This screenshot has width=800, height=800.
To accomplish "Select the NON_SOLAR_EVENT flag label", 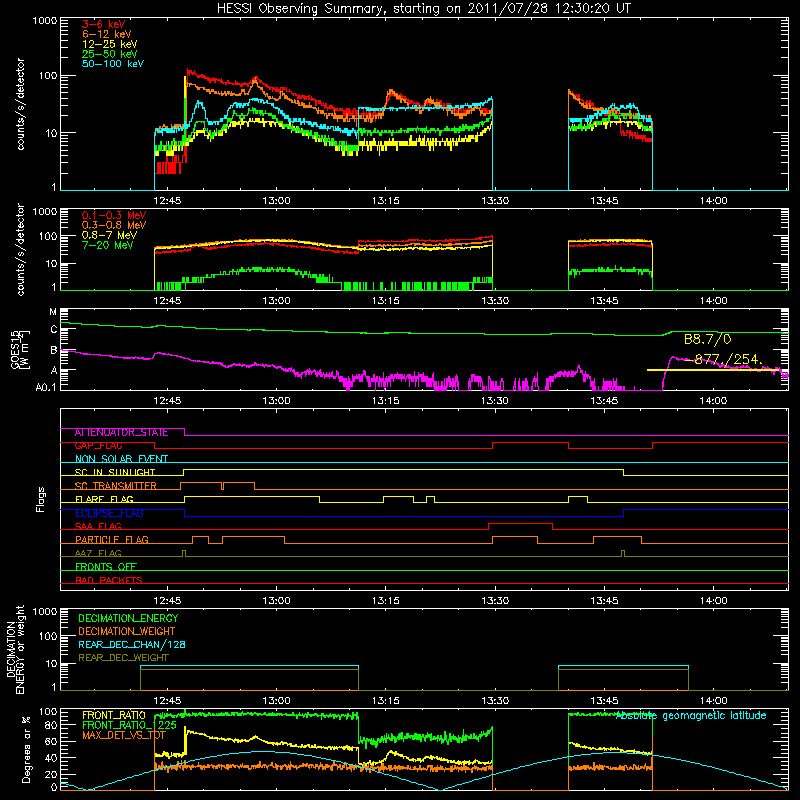I will pyautogui.click(x=121, y=459).
